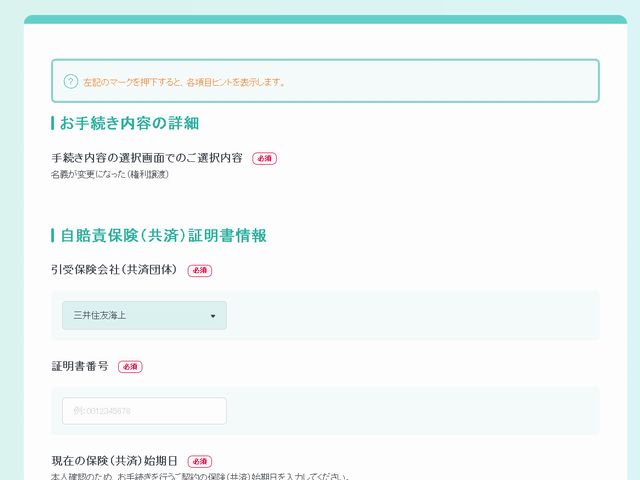Click the 自賠責保険(共済)証明書情報 heading
Image resolution: width=640 pixels, height=480 pixels.
click(x=163, y=236)
